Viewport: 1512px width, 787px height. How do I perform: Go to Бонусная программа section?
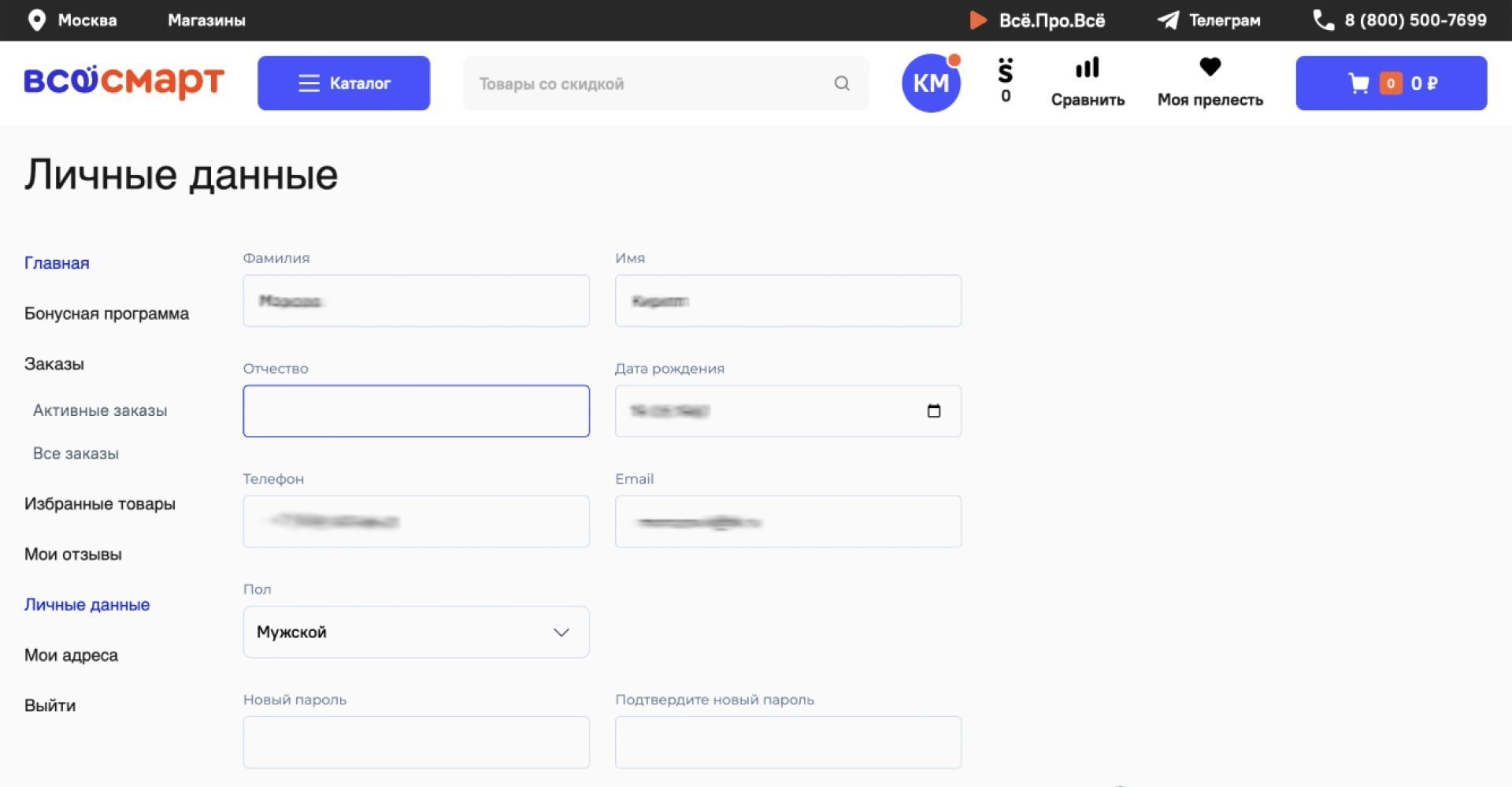(106, 314)
